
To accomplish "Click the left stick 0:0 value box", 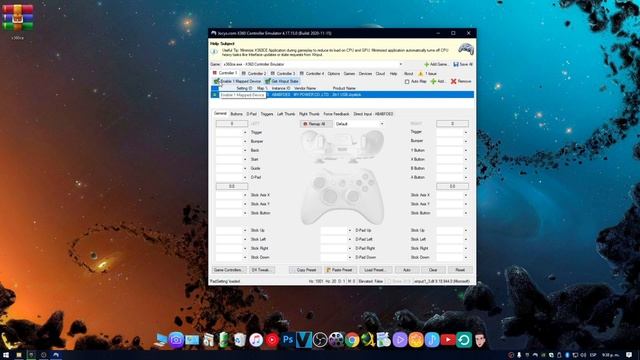I will click(231, 187).
